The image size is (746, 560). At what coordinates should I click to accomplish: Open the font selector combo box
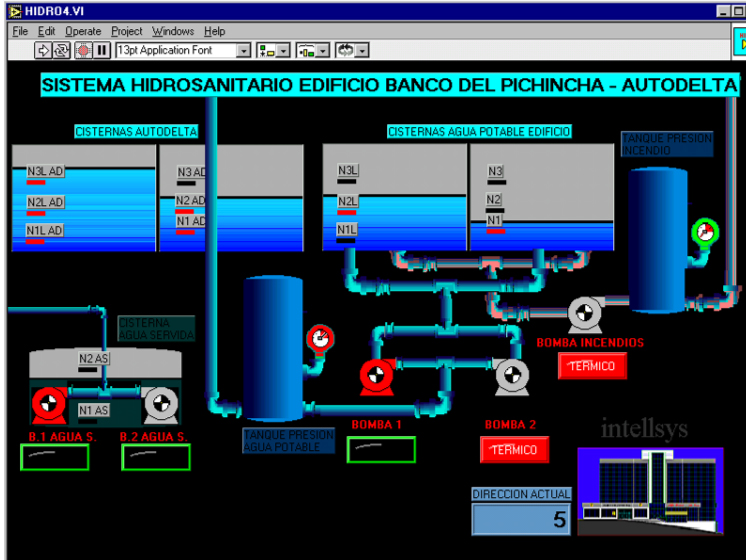(183, 50)
